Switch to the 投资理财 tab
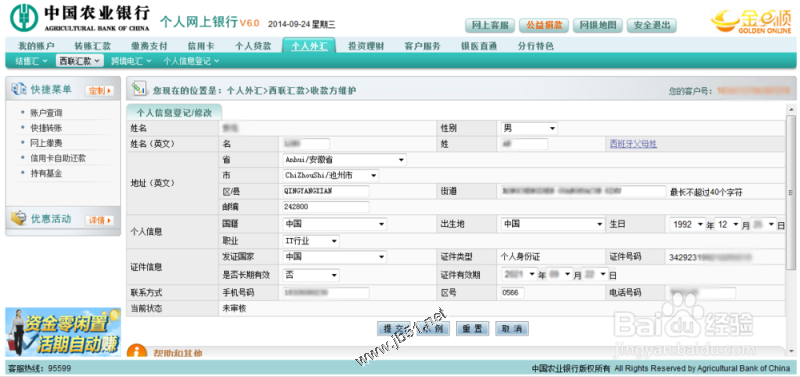Image resolution: width=800 pixels, height=377 pixels. point(366,46)
